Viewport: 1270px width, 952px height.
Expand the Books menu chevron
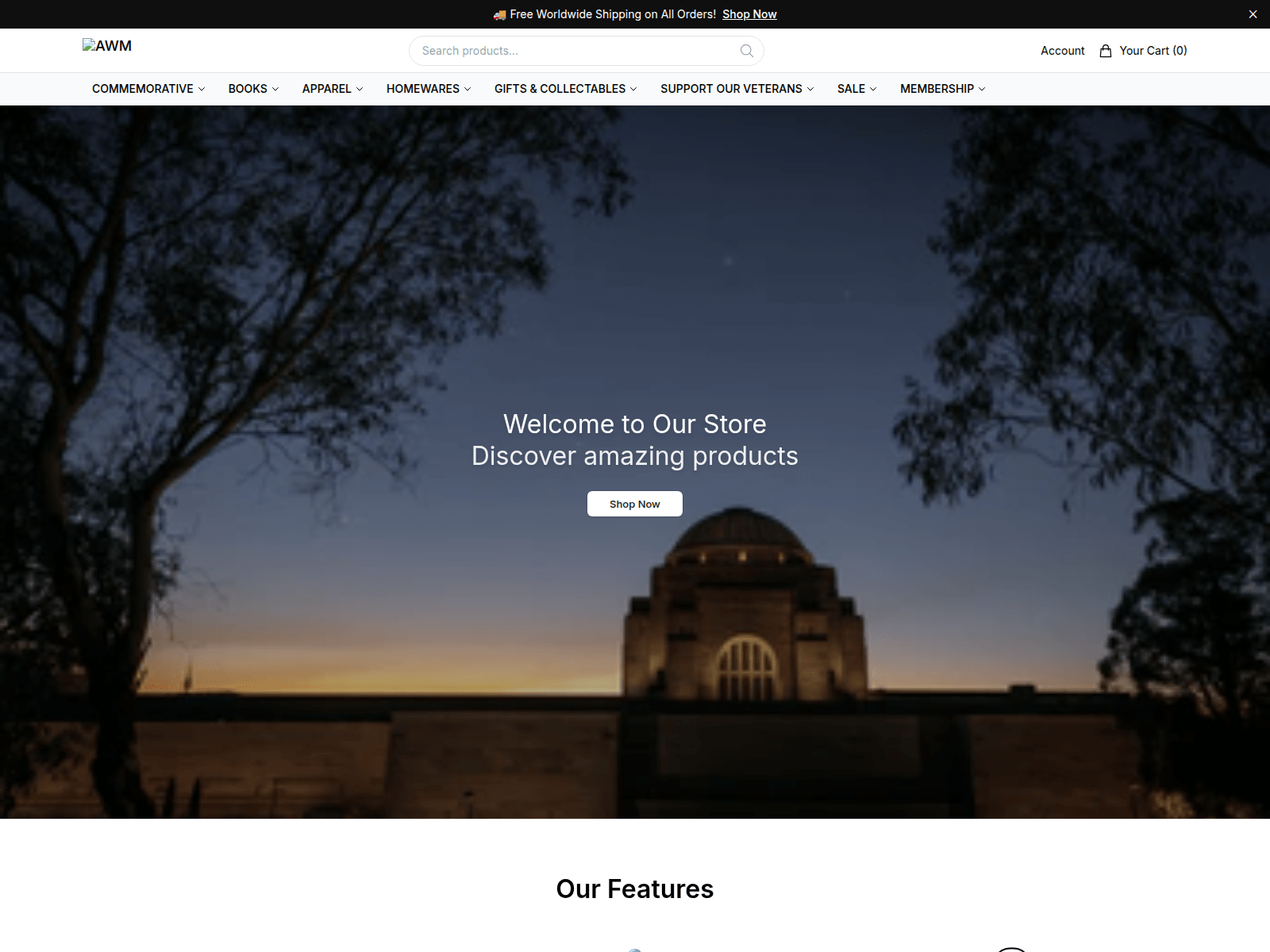[x=275, y=89]
